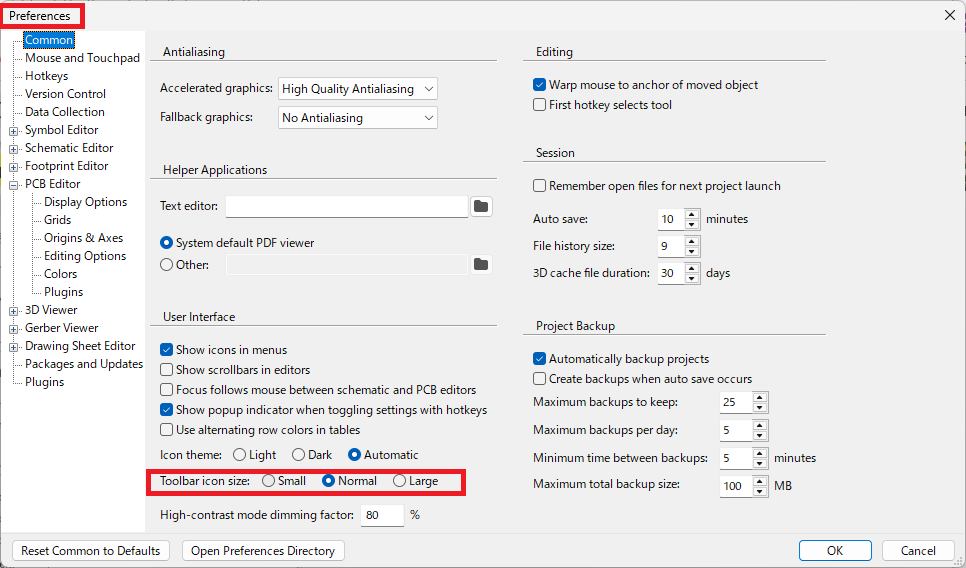Increase 3D cache file duration days

[692, 268]
